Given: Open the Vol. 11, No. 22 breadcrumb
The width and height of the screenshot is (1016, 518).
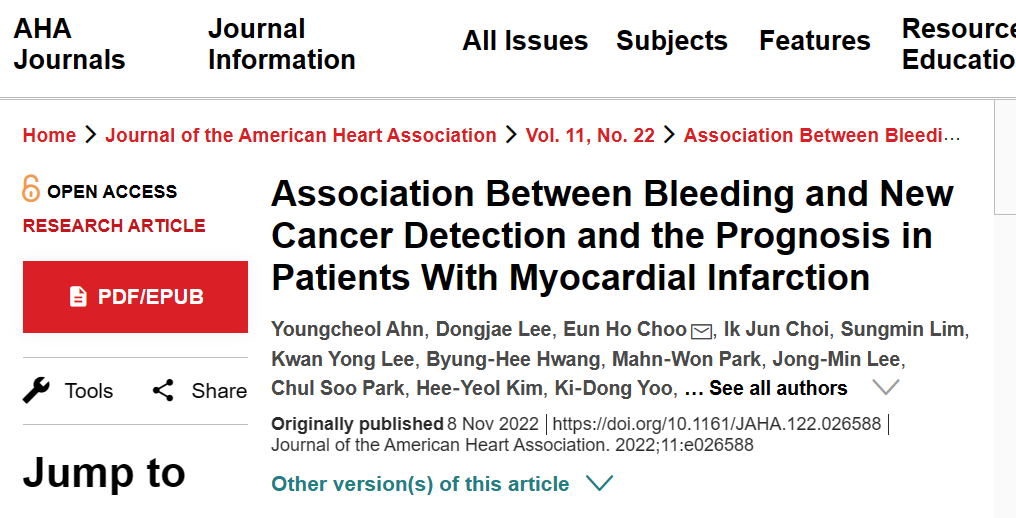Looking at the screenshot, I should click(x=590, y=135).
